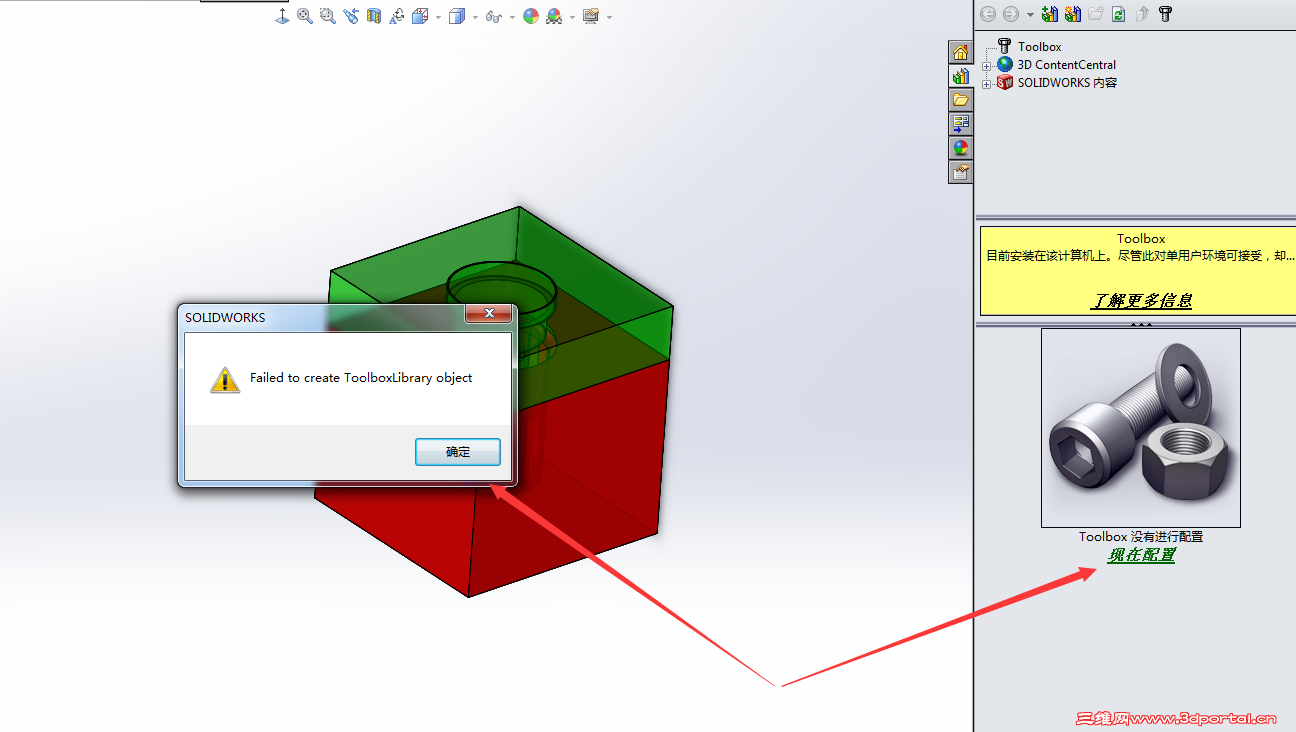Open the View Palette task pane tab
This screenshot has width=1296, height=732.
[960, 124]
